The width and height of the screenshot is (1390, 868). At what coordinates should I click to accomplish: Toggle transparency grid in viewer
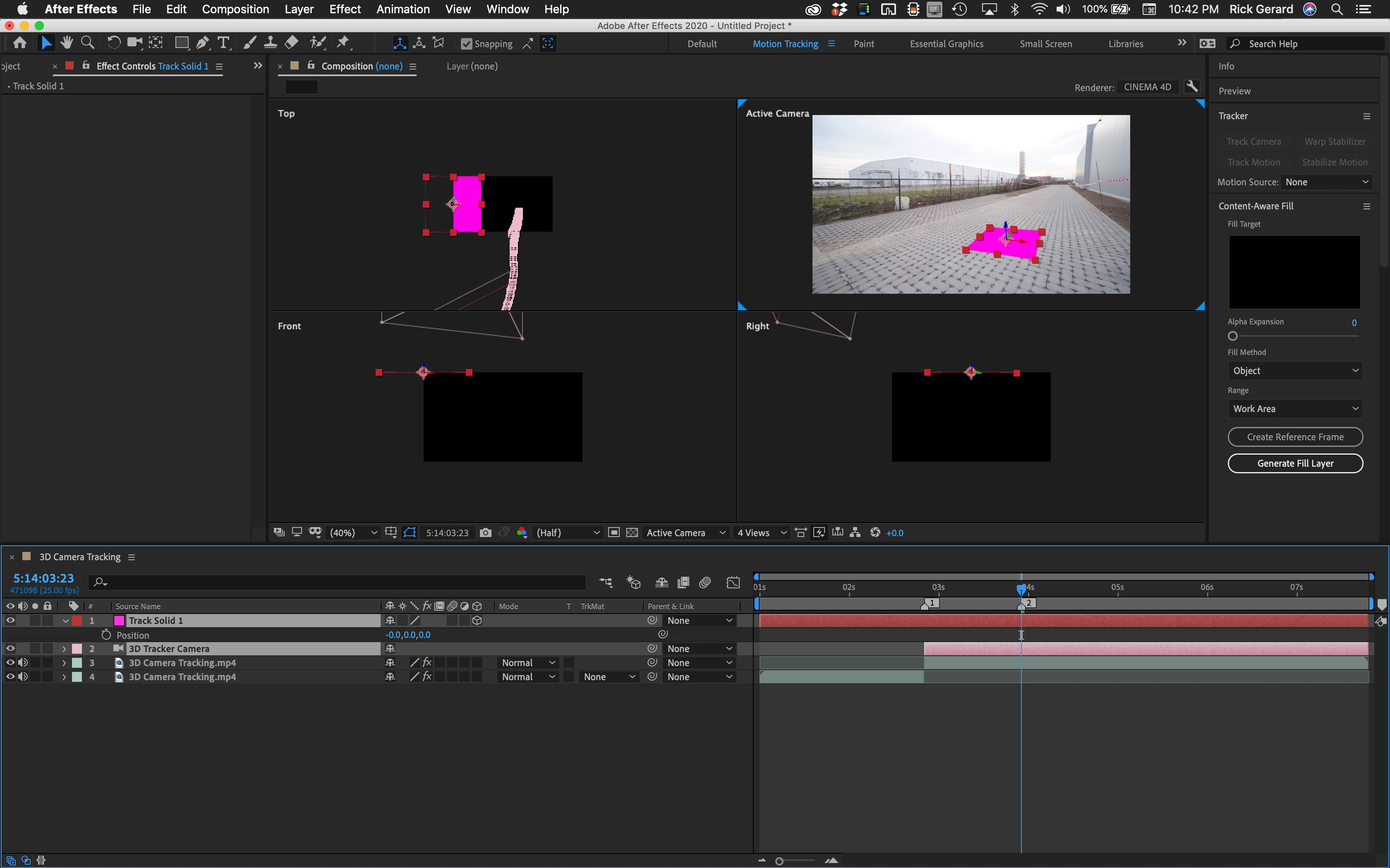tap(632, 533)
